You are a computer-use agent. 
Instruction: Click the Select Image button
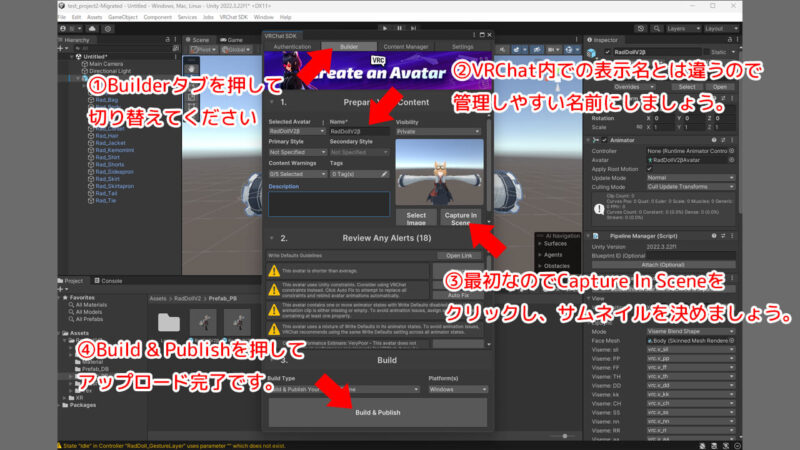point(416,218)
